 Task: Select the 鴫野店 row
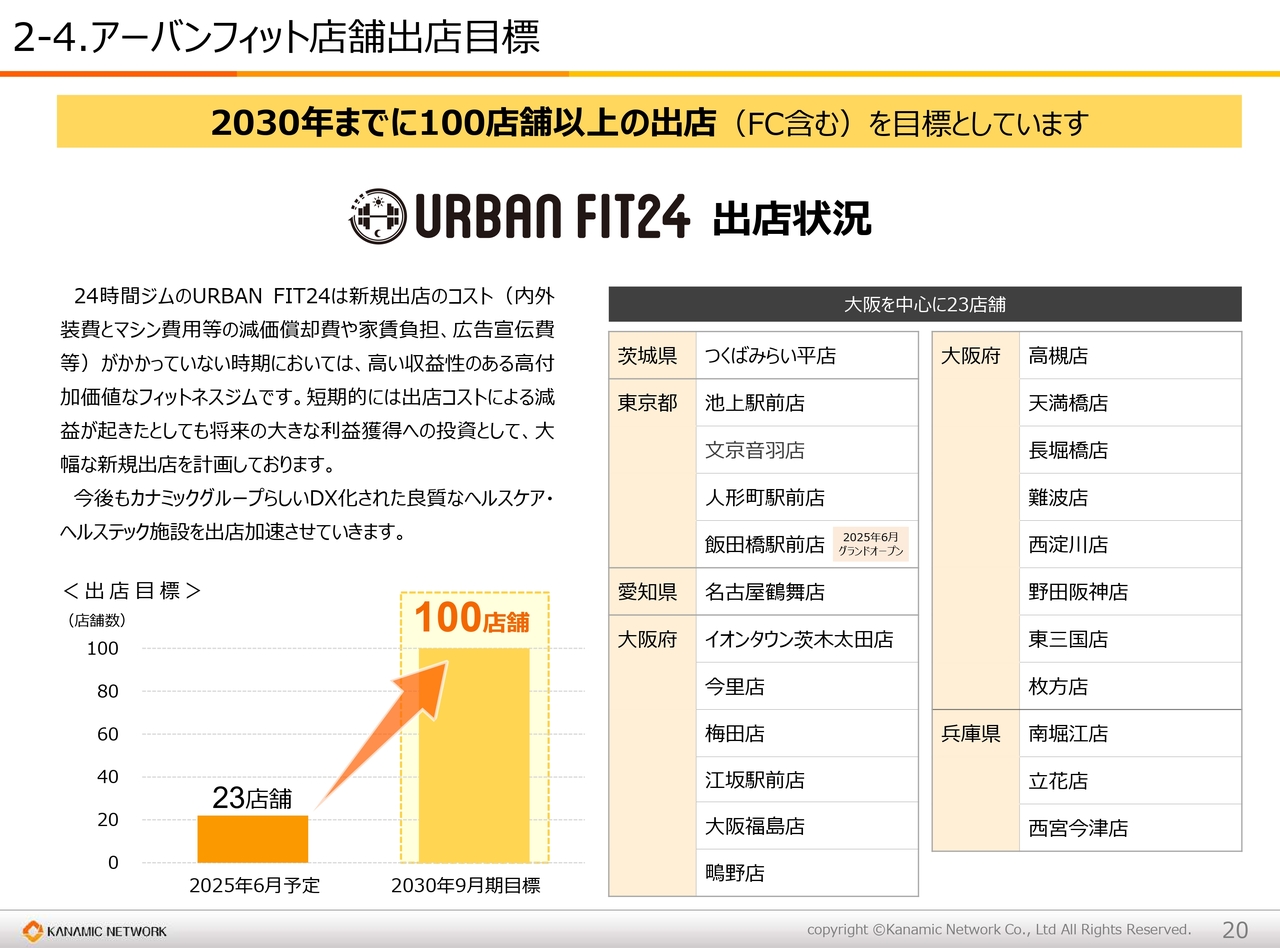point(807,873)
